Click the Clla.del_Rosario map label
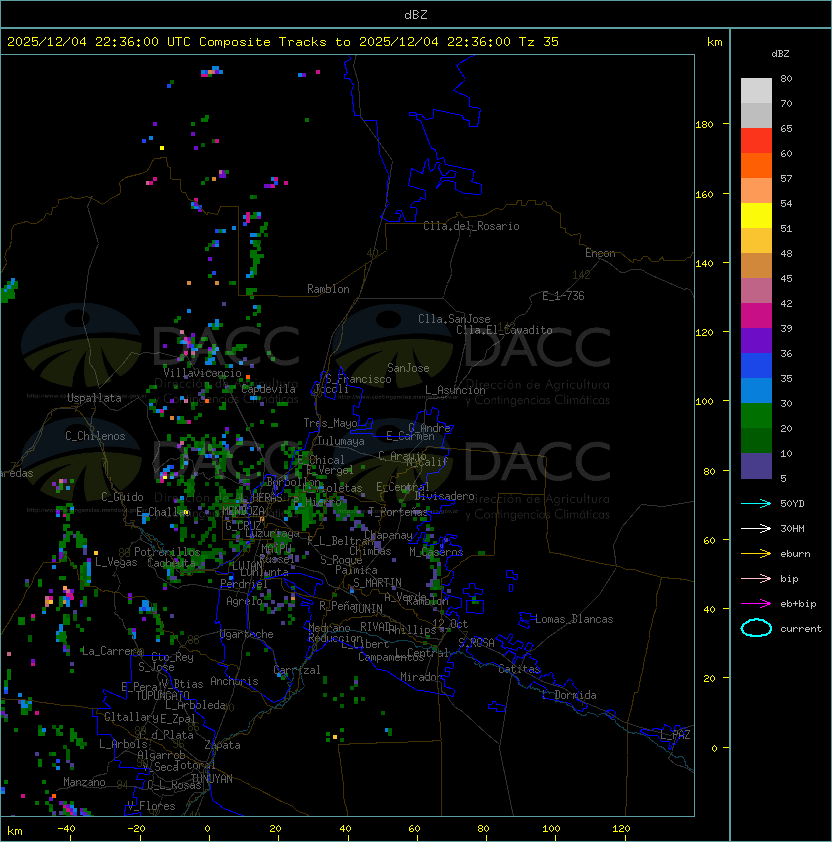The width and height of the screenshot is (832, 842). coord(471,226)
